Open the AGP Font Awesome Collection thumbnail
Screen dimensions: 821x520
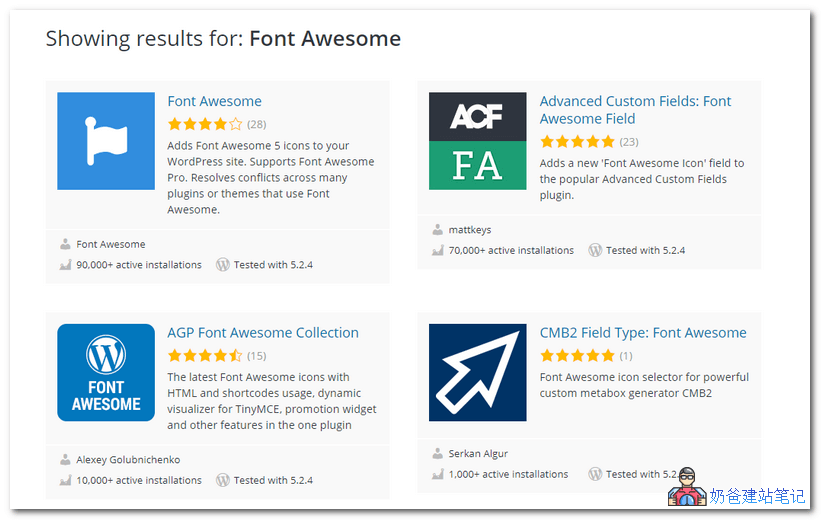point(106,372)
